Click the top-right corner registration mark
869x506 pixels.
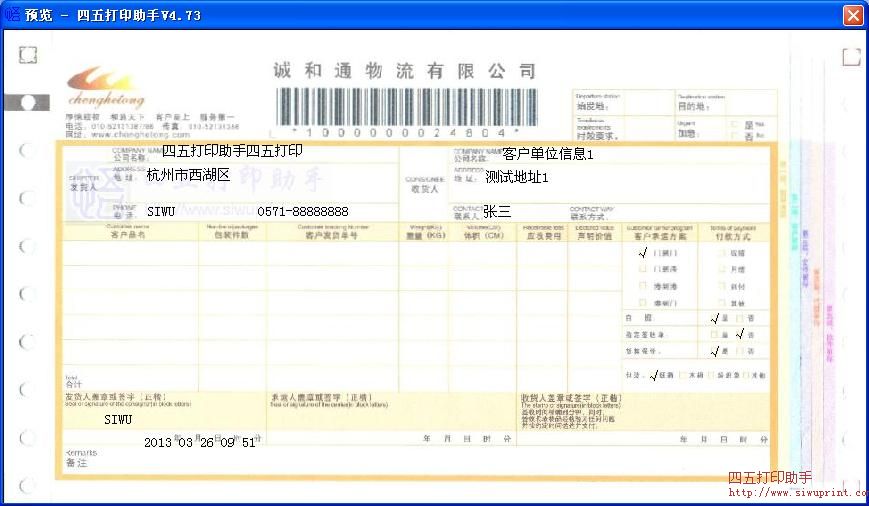[850, 57]
